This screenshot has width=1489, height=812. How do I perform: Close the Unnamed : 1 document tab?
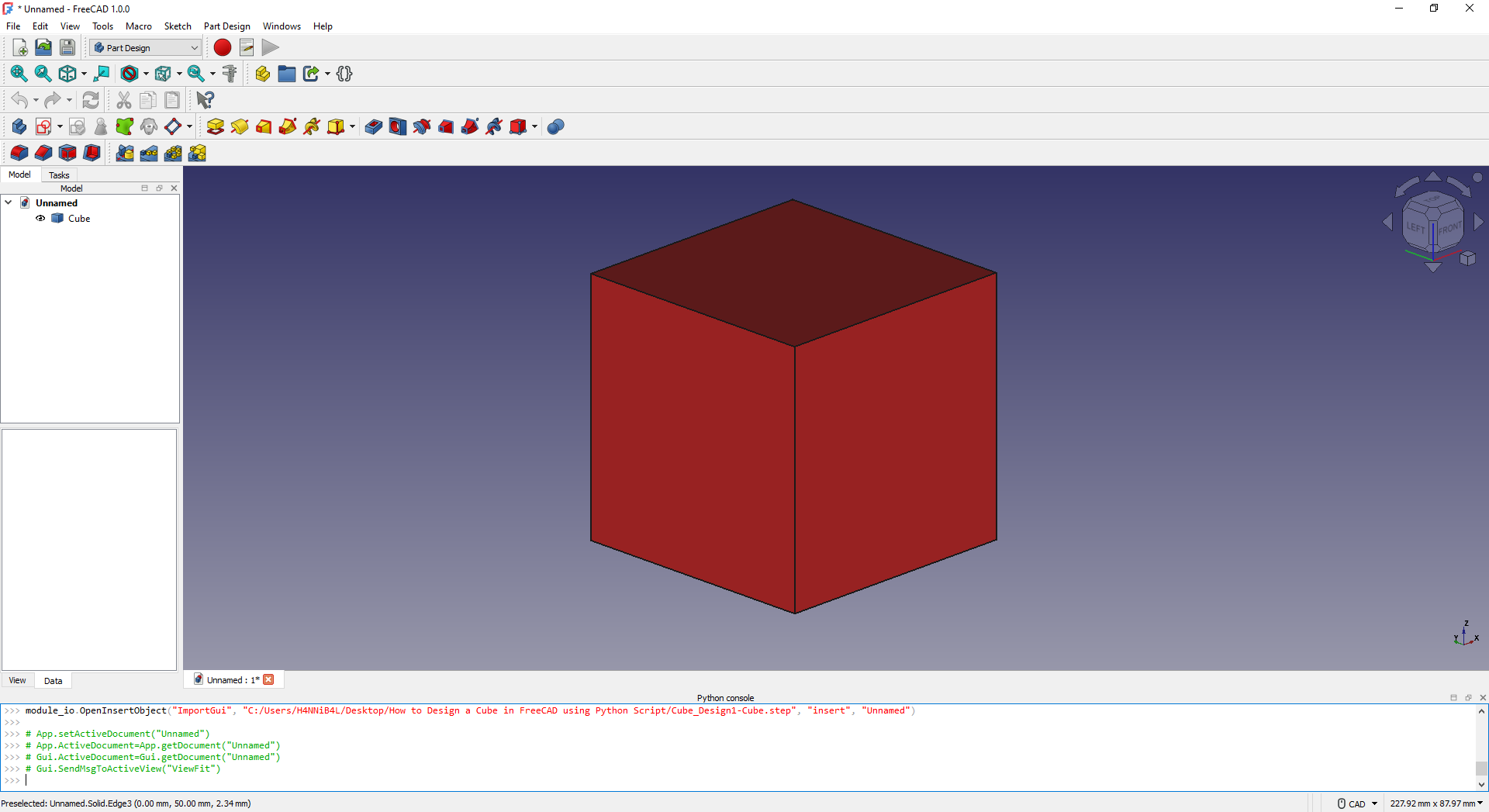269,679
